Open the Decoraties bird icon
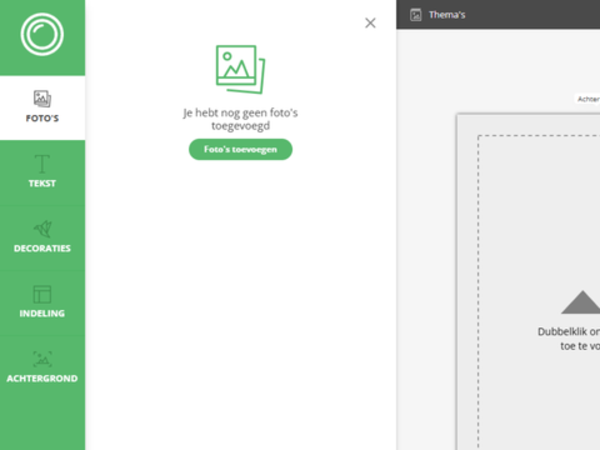 pos(42,229)
